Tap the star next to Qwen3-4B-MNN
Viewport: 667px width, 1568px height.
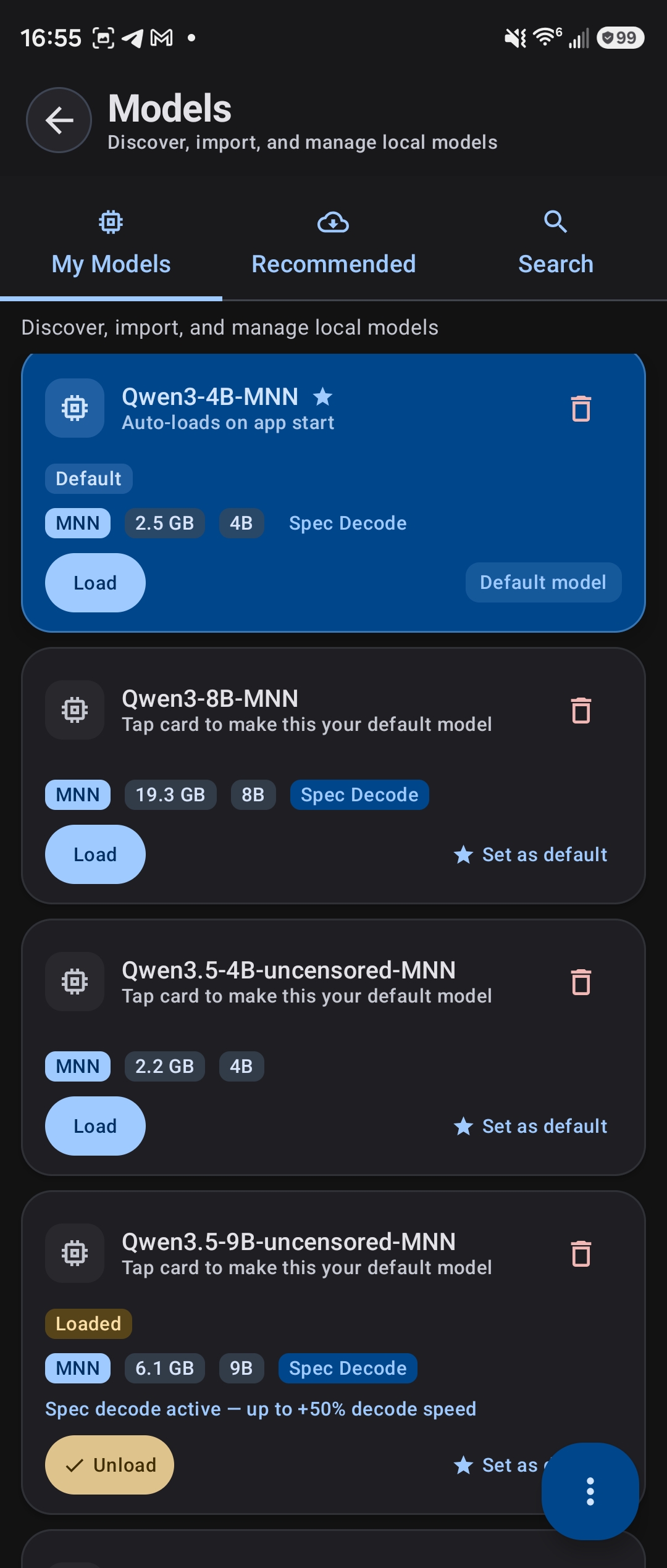point(322,396)
